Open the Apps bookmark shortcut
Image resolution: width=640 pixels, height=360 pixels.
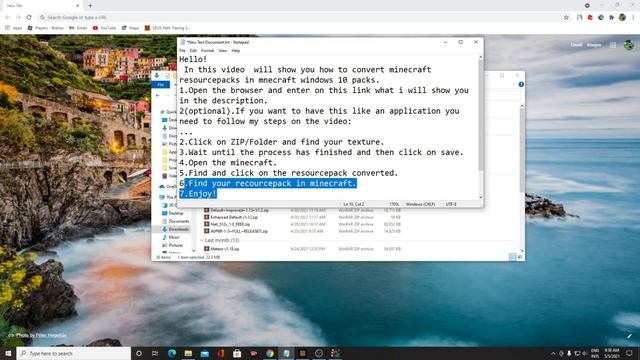(13, 28)
